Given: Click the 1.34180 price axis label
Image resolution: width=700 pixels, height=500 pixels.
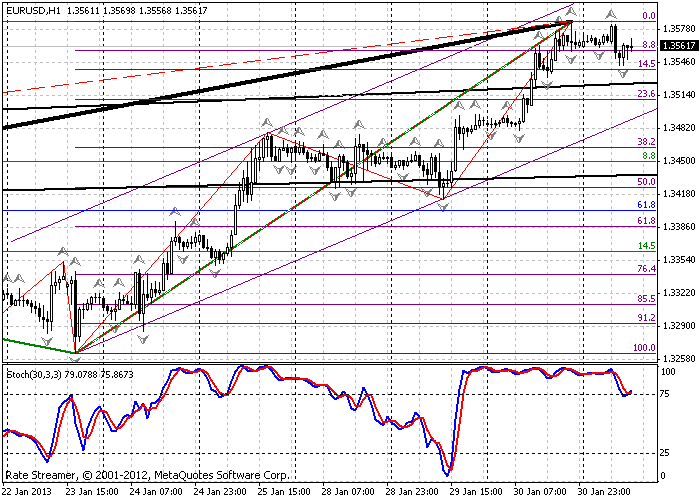Looking at the screenshot, I should 679,194.
